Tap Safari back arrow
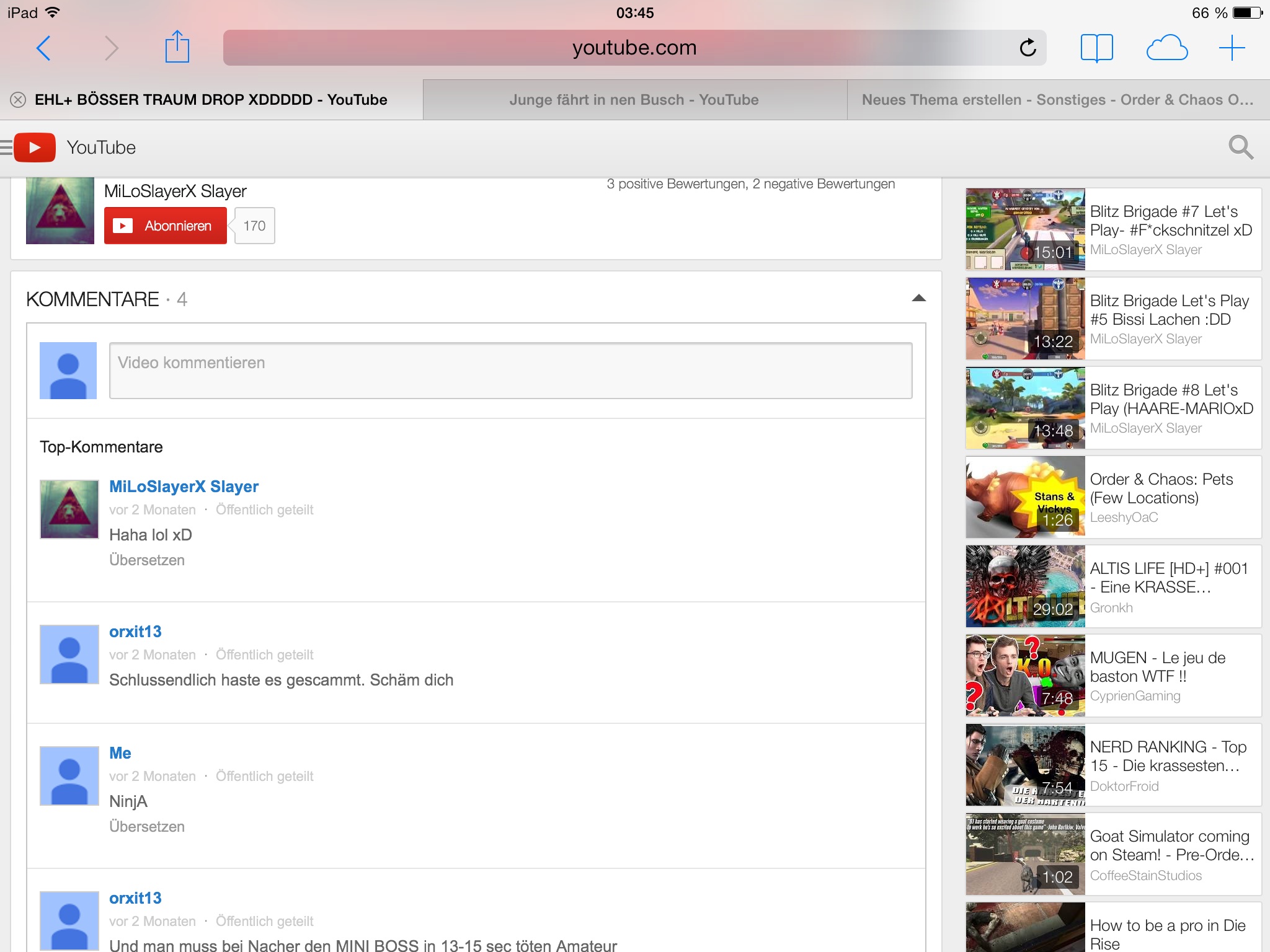1270x952 pixels. click(43, 48)
